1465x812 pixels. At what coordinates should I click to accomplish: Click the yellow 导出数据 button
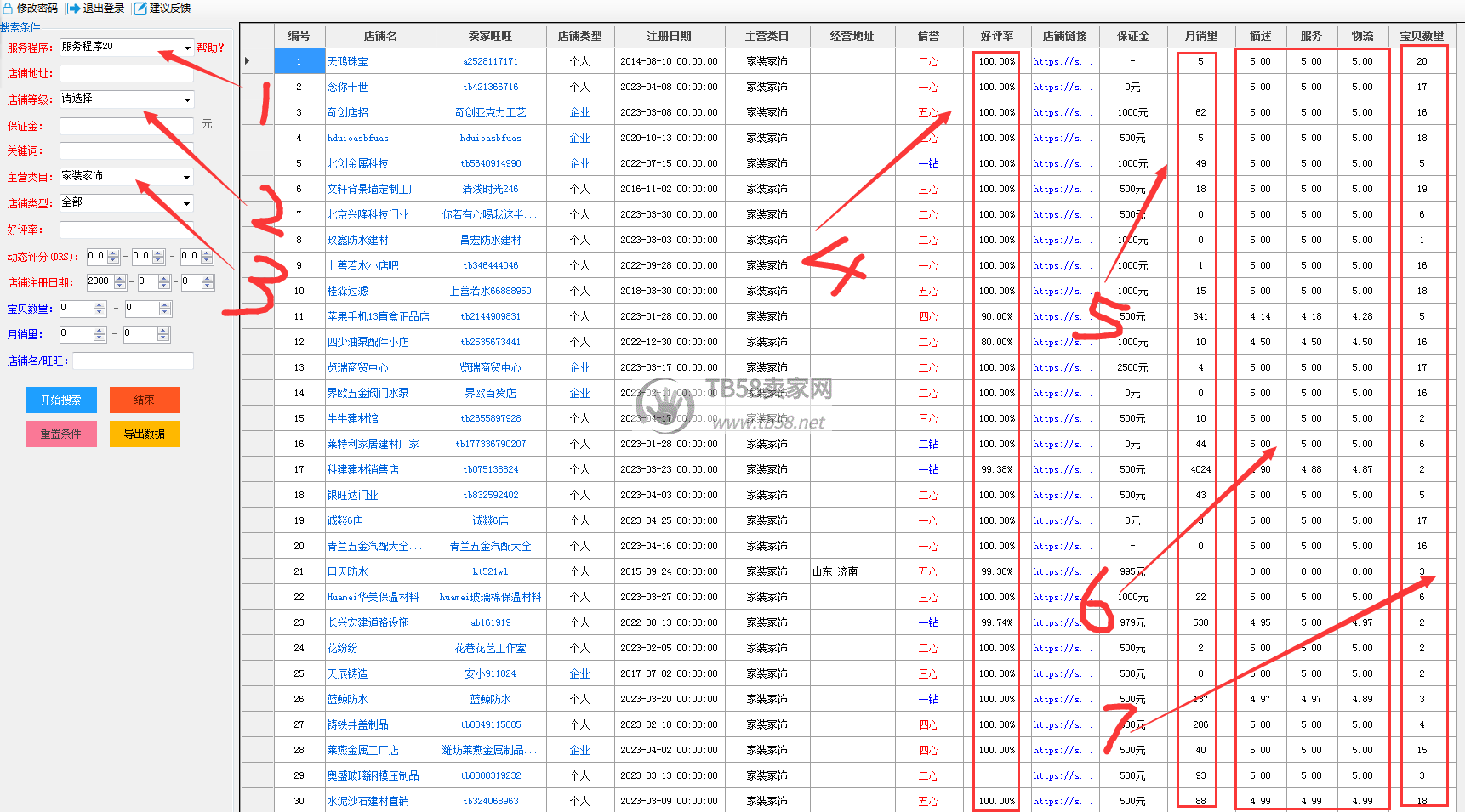coord(145,434)
